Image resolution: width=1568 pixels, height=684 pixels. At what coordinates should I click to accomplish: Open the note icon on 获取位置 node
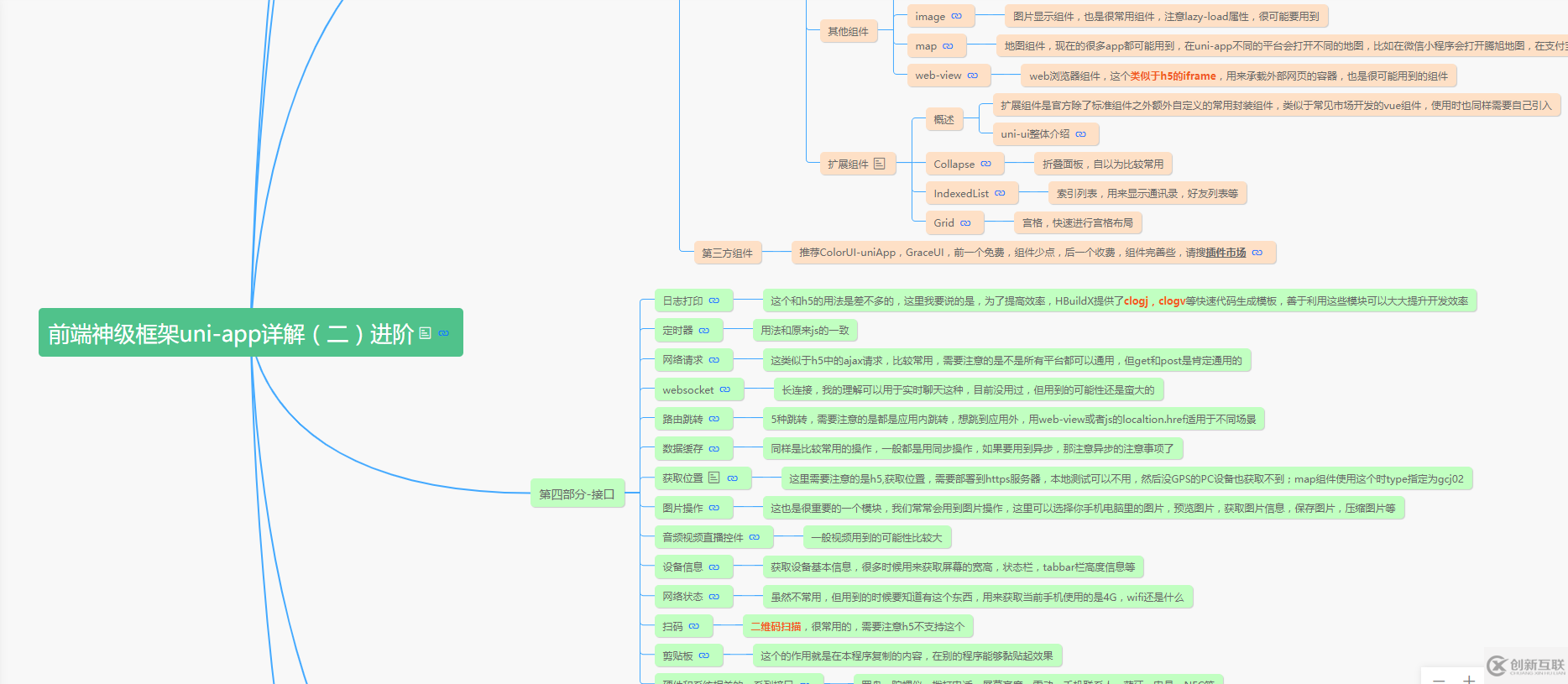pos(714,478)
